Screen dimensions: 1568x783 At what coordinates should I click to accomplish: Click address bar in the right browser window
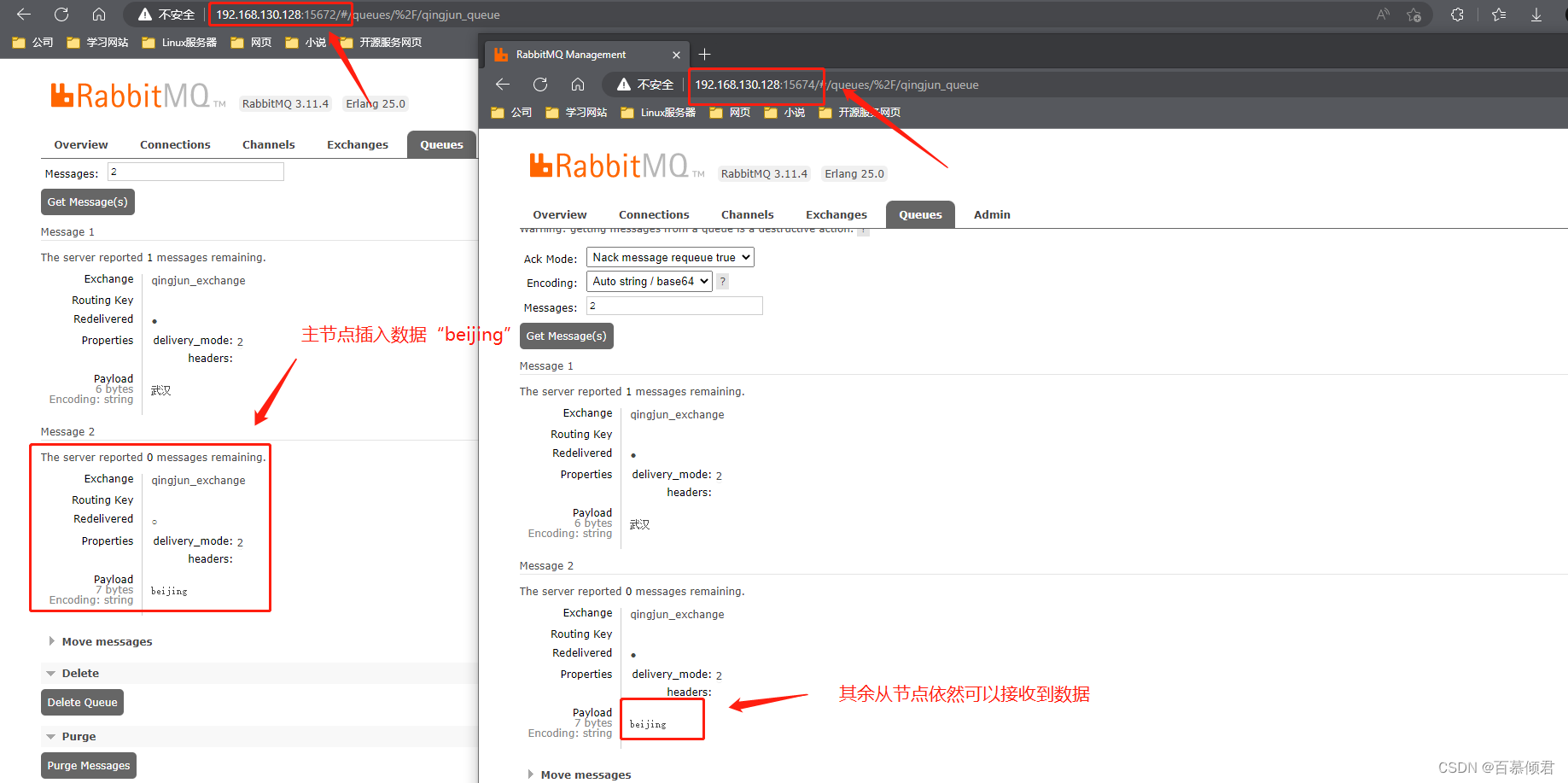pos(1084,85)
